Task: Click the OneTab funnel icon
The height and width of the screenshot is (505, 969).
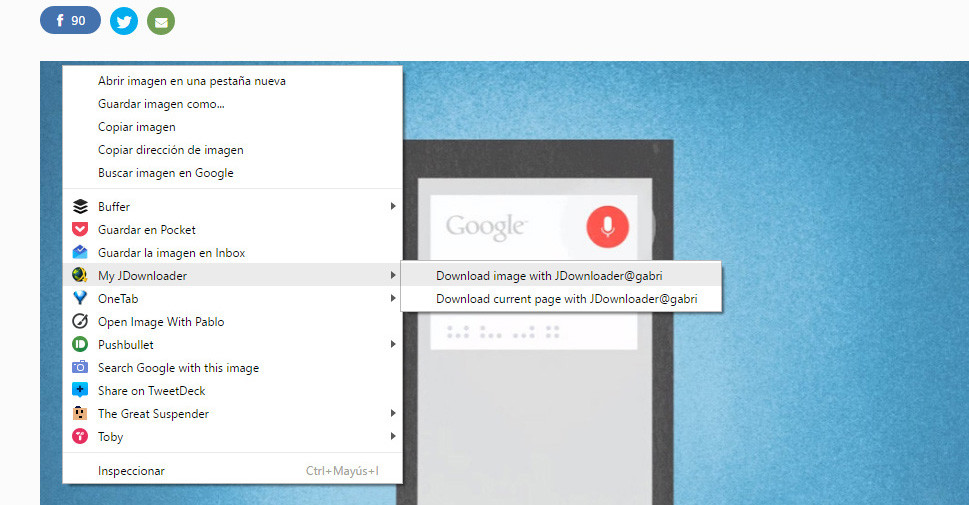Action: [81, 298]
